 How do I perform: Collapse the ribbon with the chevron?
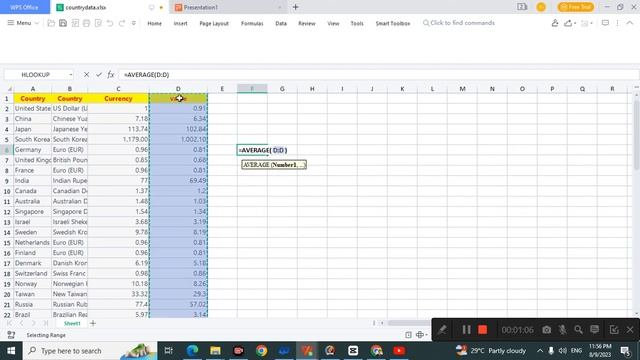tap(630, 23)
